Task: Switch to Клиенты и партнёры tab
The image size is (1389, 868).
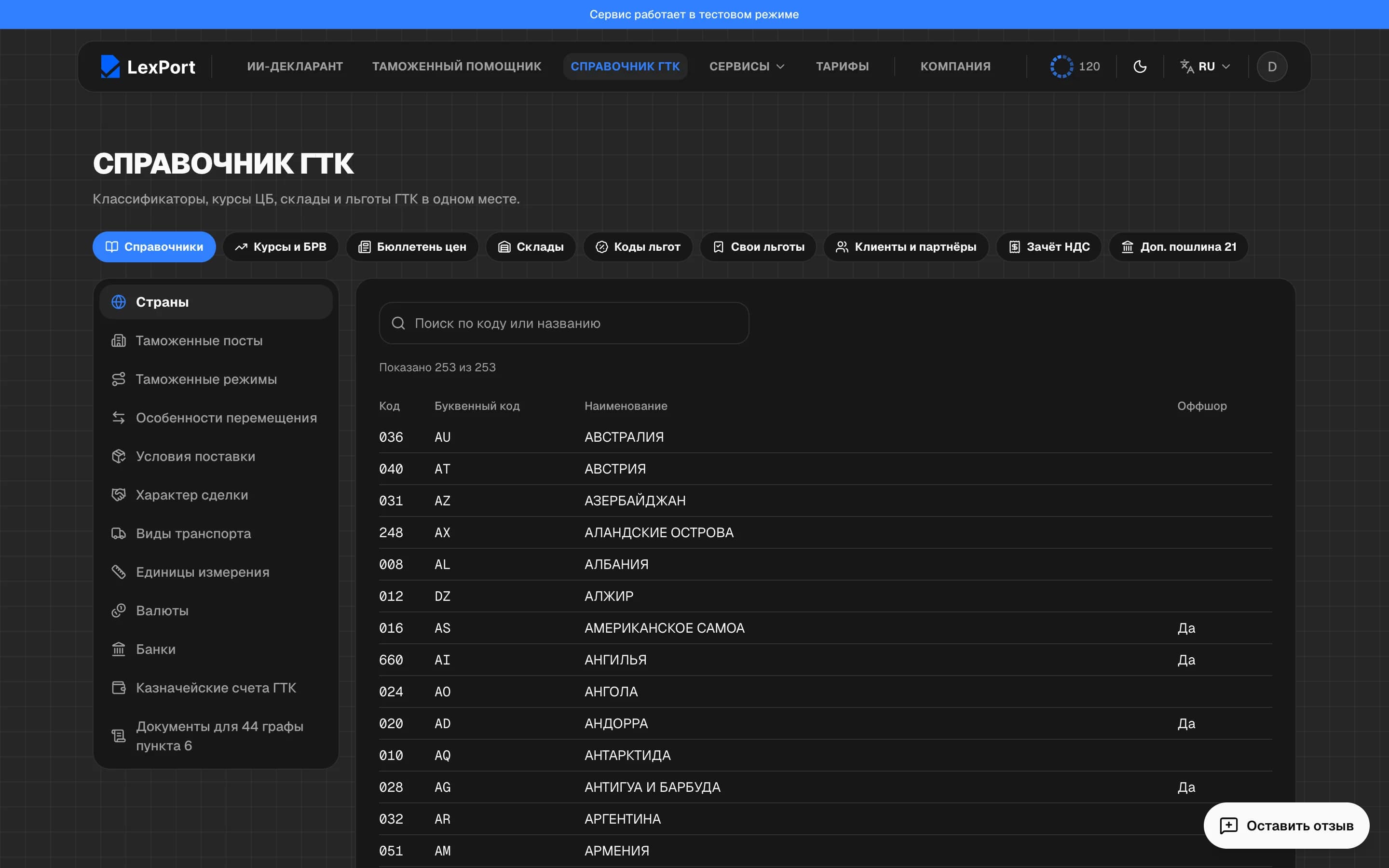Action: 906,247
